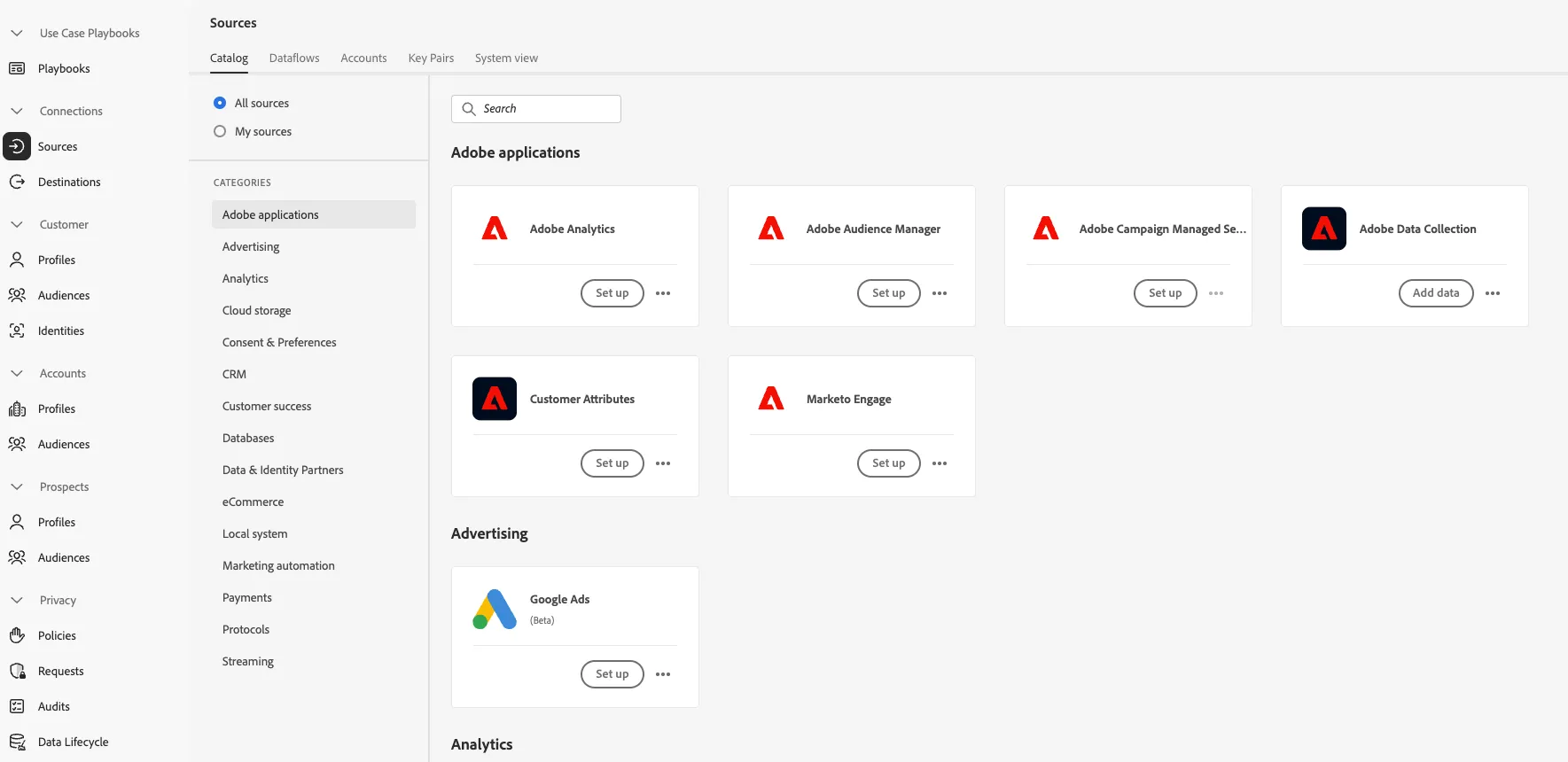Select the Marketing automation category
Image resolution: width=1568 pixels, height=762 pixels.
point(314,565)
